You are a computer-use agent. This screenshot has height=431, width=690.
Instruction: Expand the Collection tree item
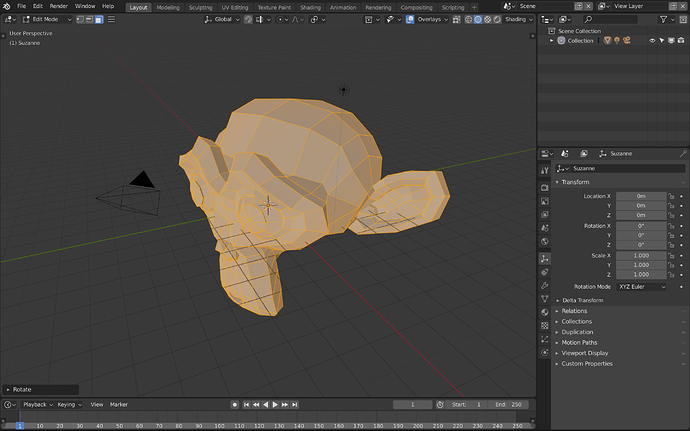551,41
